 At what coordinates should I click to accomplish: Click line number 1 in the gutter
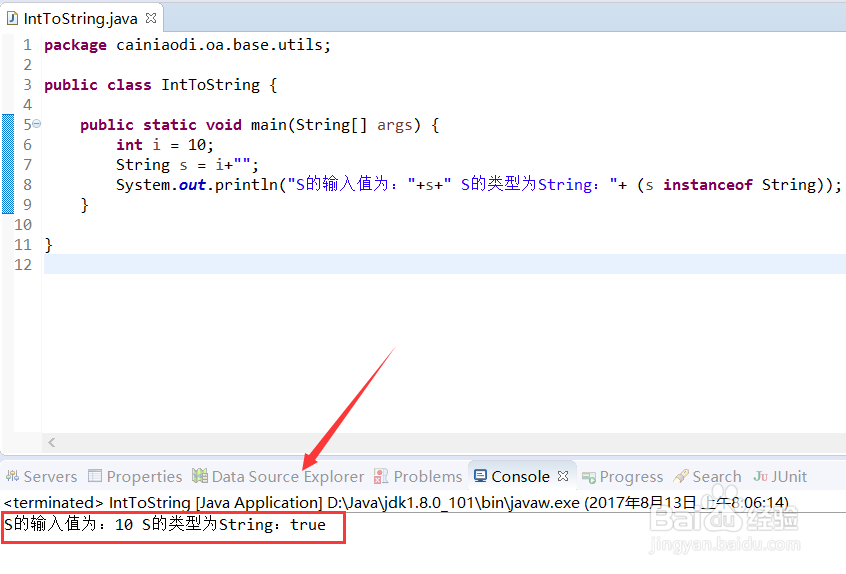[28, 45]
